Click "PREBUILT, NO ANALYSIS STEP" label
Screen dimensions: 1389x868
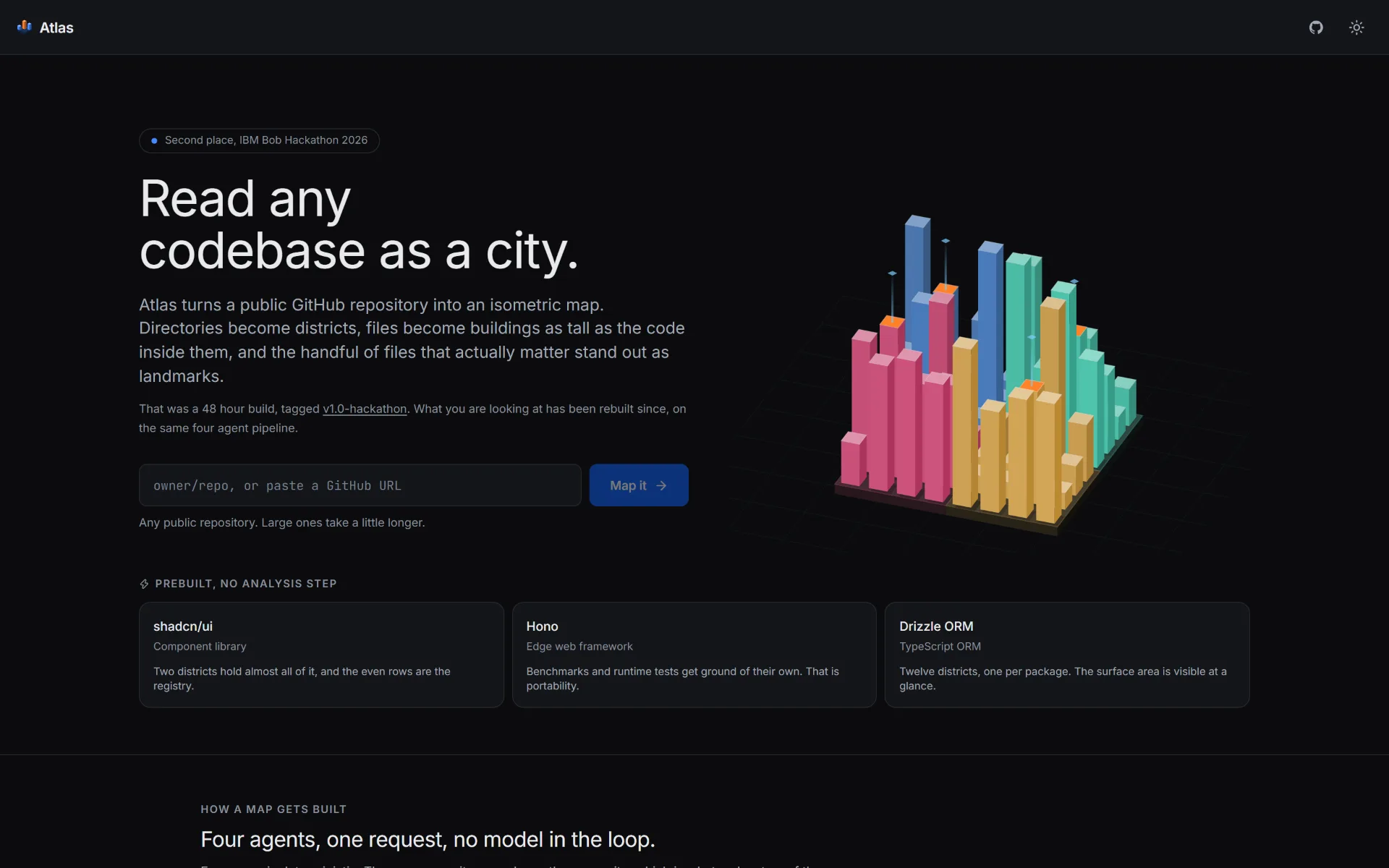[x=246, y=584]
